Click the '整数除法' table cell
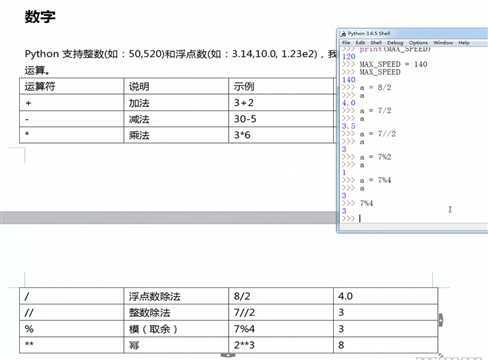The image size is (488, 360). pyautogui.click(x=176, y=312)
